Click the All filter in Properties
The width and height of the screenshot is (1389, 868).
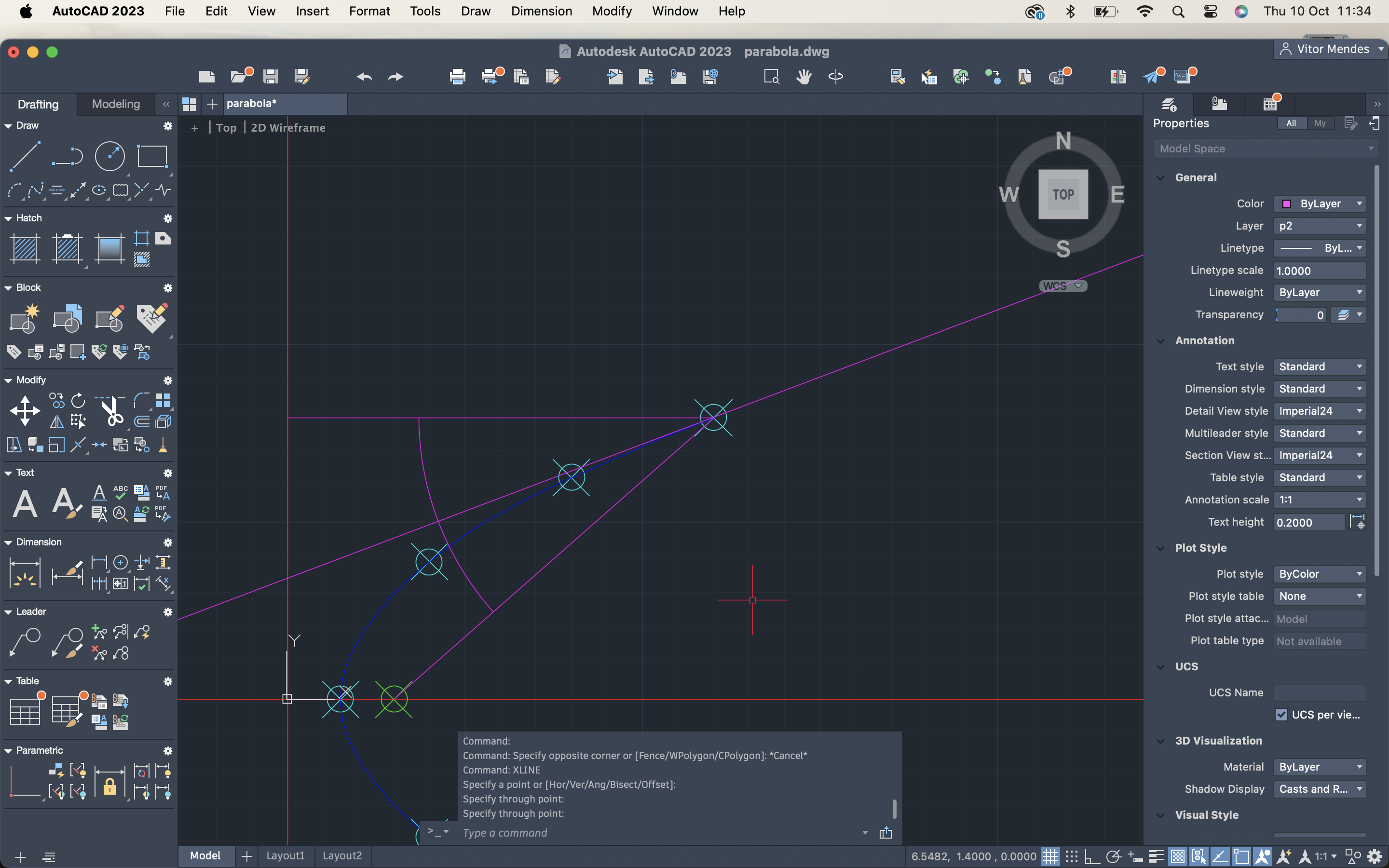tap(1291, 123)
